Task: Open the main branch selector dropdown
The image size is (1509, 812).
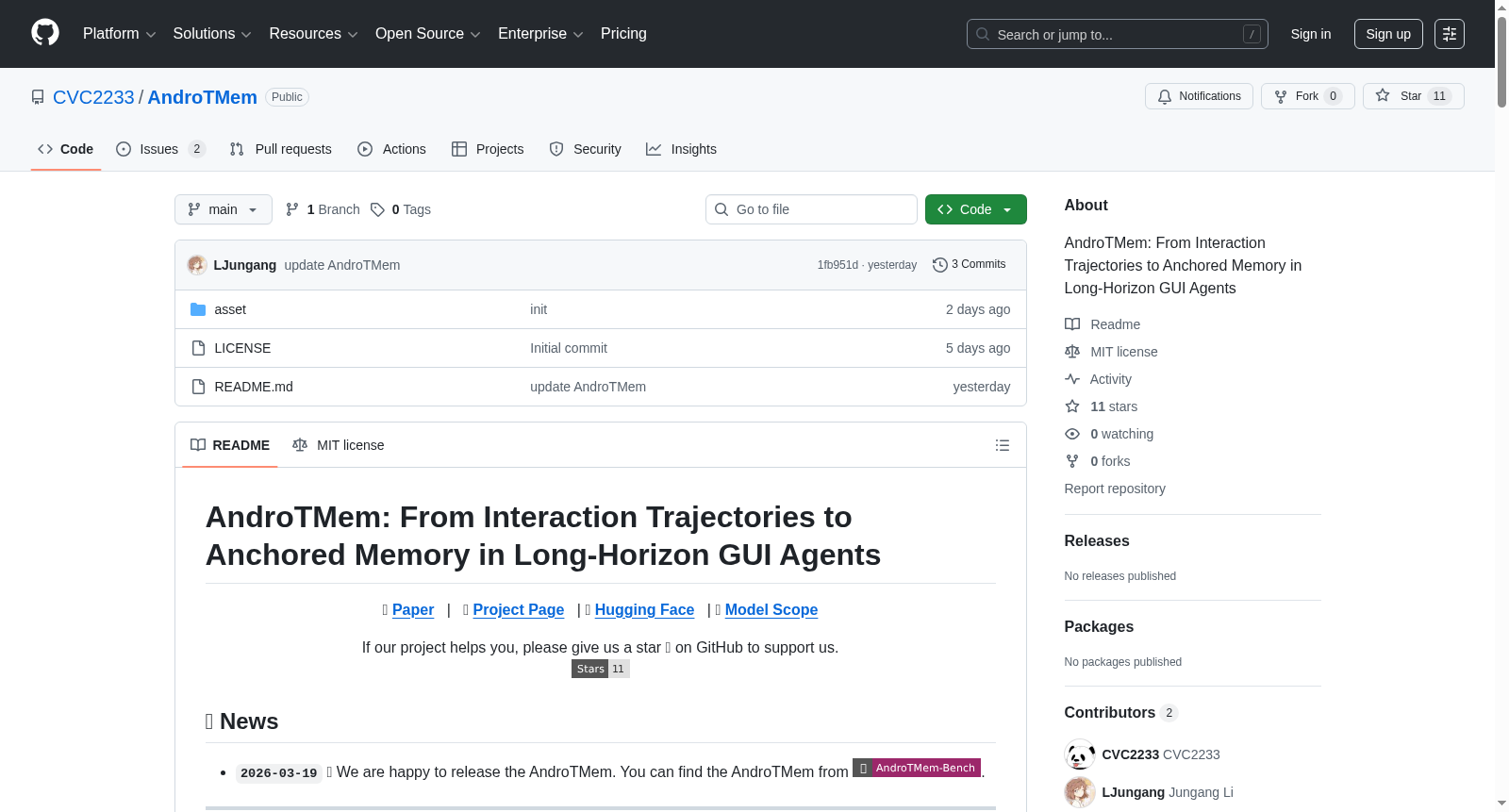Action: tap(224, 209)
